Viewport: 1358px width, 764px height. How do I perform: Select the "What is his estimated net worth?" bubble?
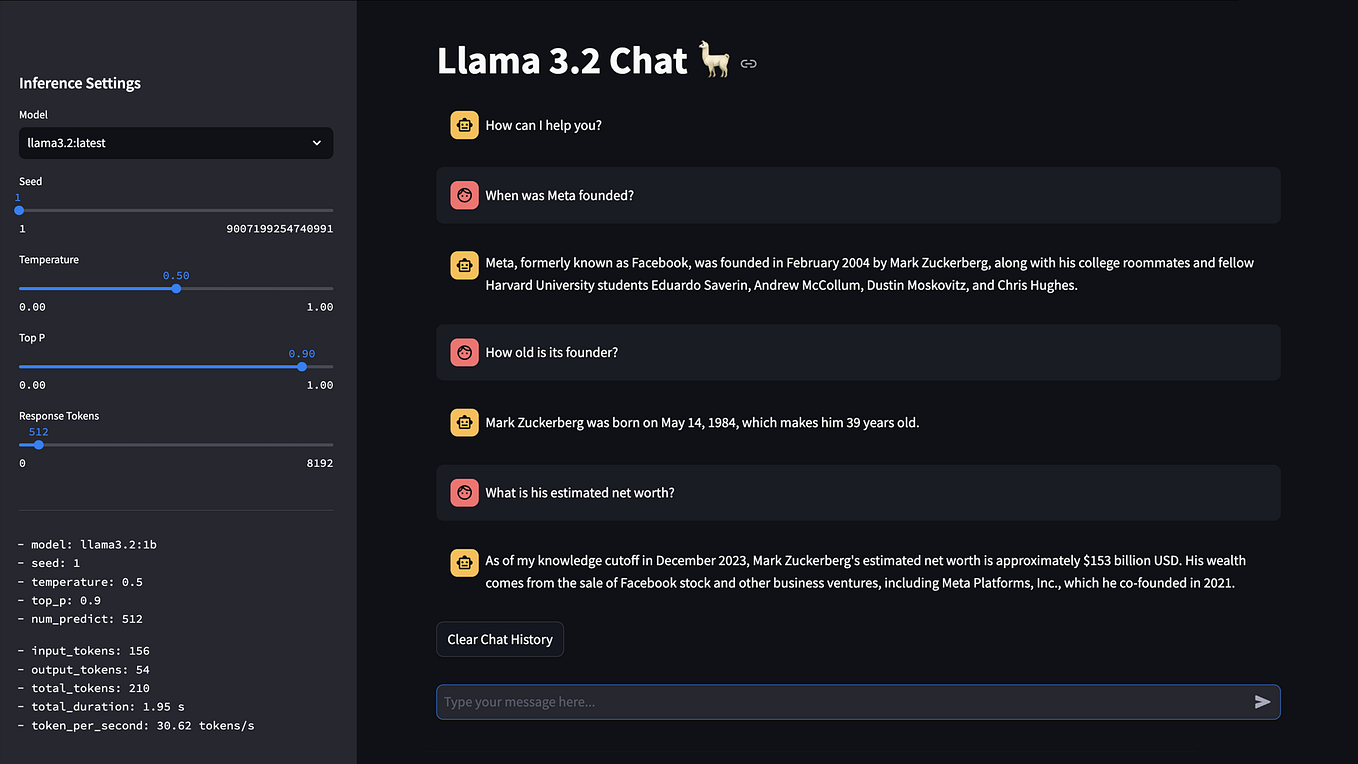858,492
